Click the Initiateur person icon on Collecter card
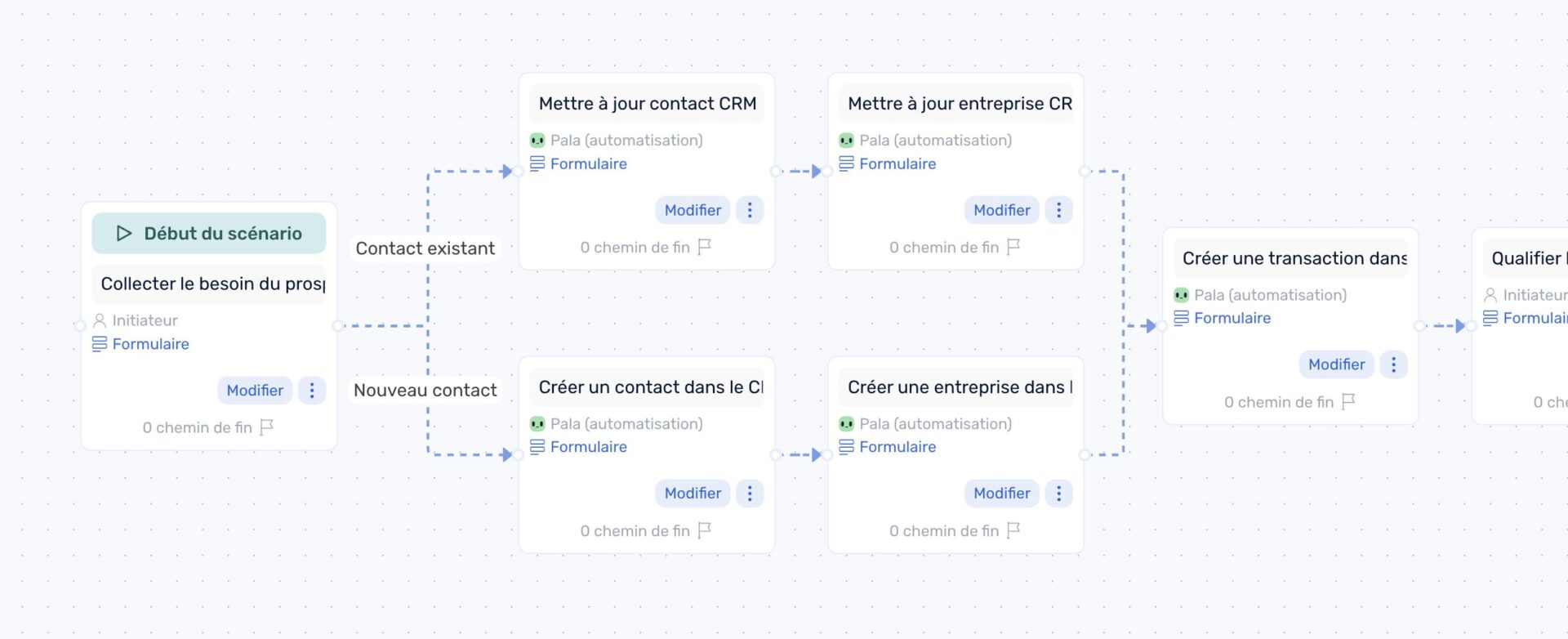Screen dimensions: 1568x639 pyautogui.click(x=100, y=320)
